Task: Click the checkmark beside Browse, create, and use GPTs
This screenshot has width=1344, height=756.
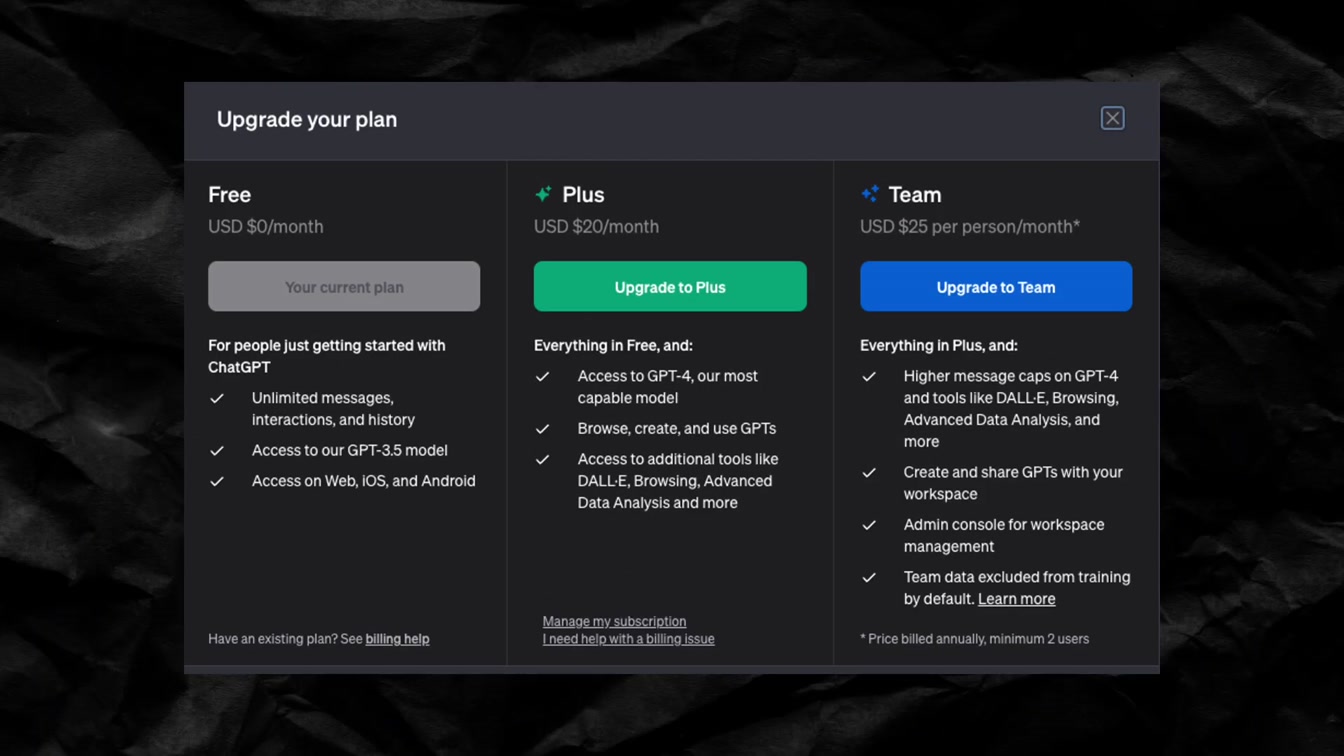Action: click(x=543, y=429)
